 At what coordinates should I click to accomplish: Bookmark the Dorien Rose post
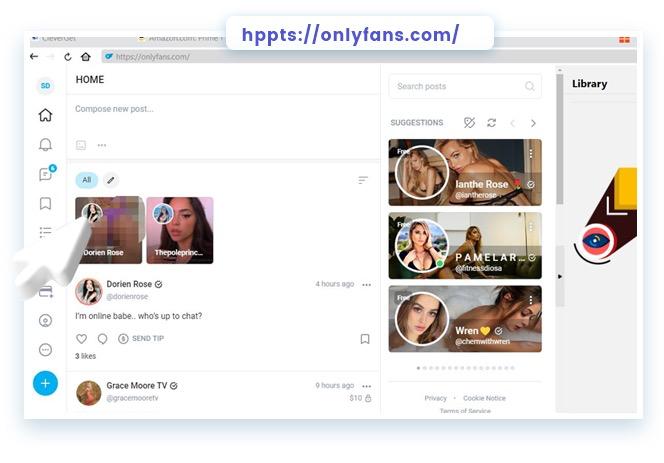pyautogui.click(x=365, y=338)
